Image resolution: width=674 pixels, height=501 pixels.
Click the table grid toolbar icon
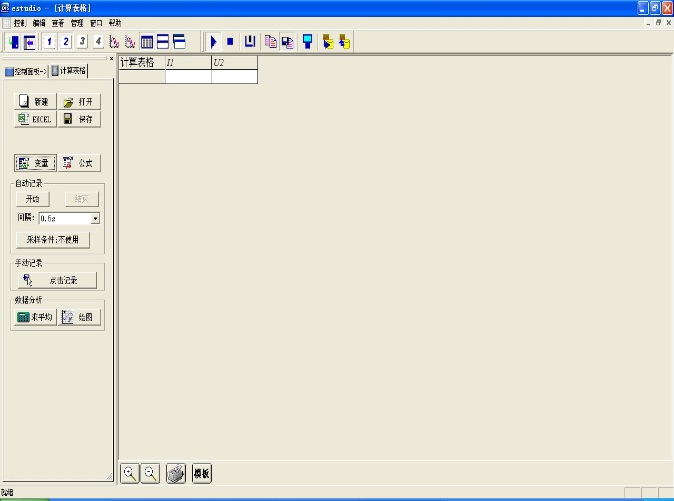pyautogui.click(x=147, y=42)
